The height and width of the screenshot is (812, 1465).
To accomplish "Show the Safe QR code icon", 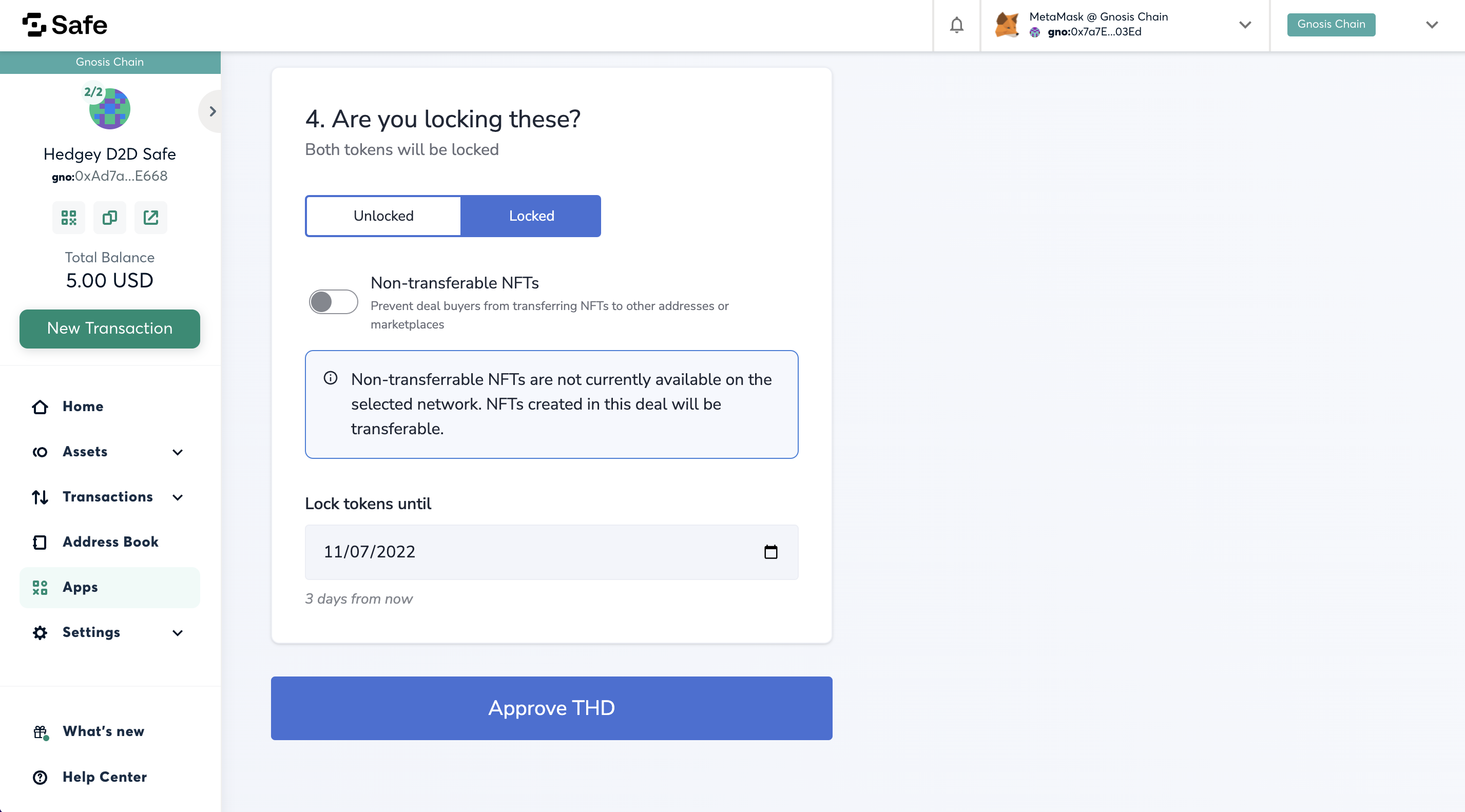I will click(69, 217).
